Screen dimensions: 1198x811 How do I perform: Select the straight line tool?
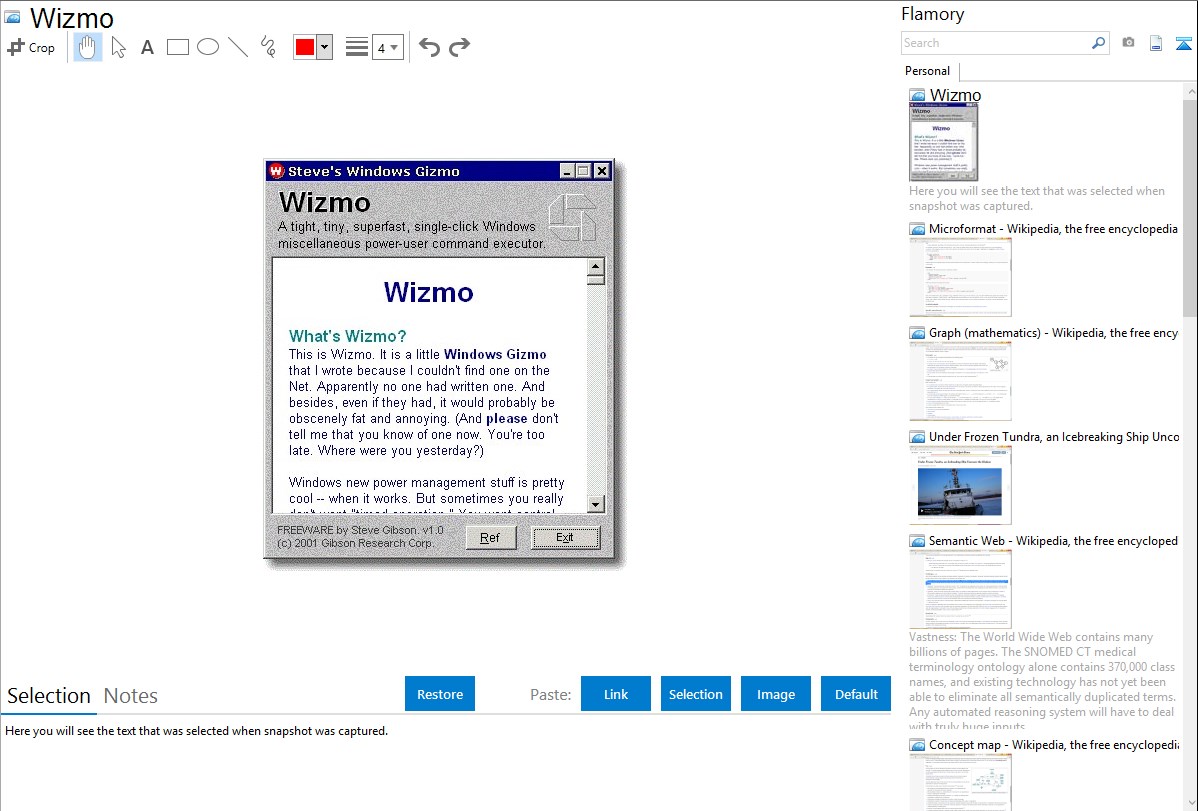(238, 47)
